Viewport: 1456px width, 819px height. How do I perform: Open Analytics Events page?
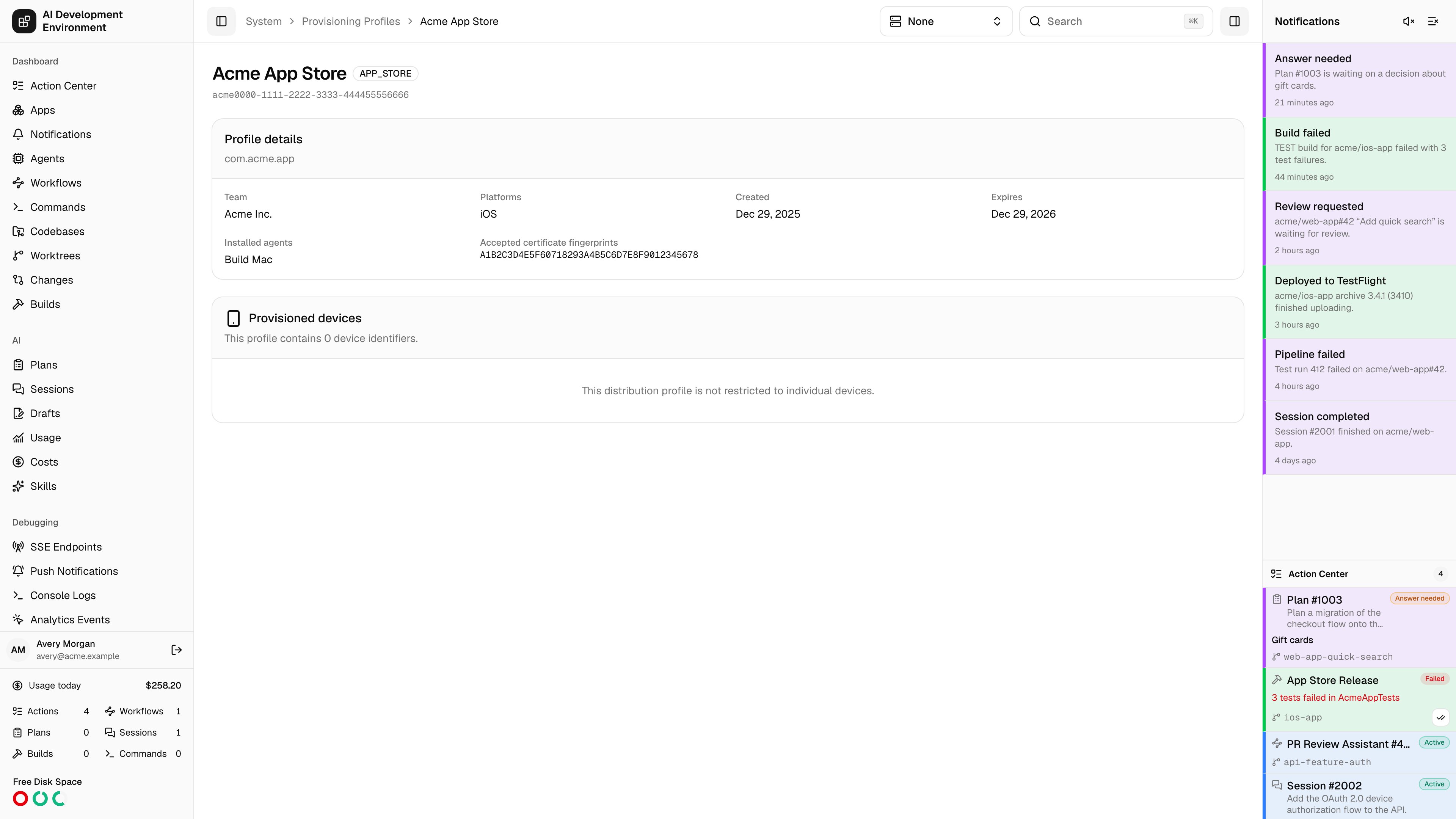(x=97, y=620)
